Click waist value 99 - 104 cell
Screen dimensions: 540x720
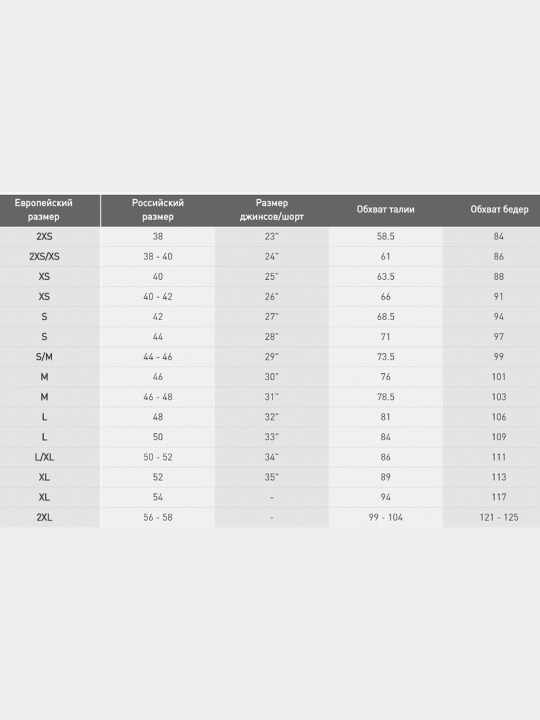385,518
